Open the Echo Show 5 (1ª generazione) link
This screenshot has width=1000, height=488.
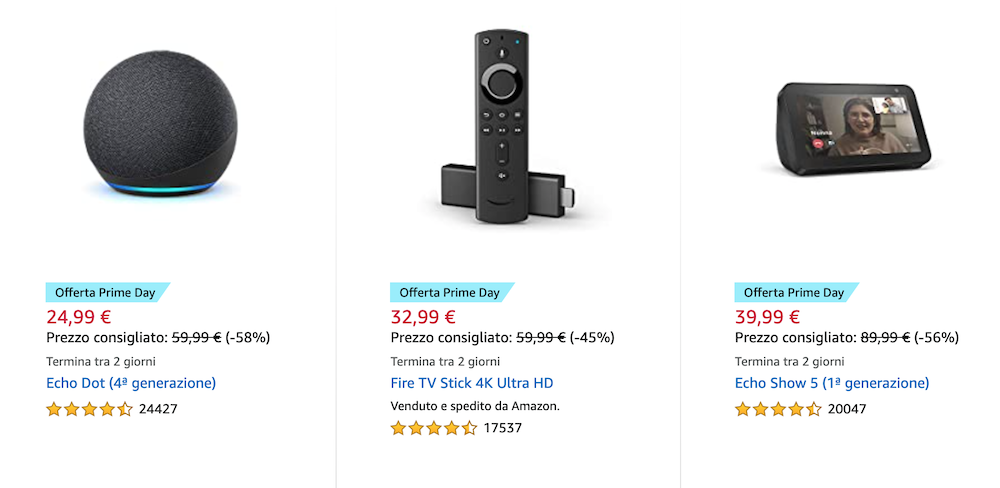point(831,383)
